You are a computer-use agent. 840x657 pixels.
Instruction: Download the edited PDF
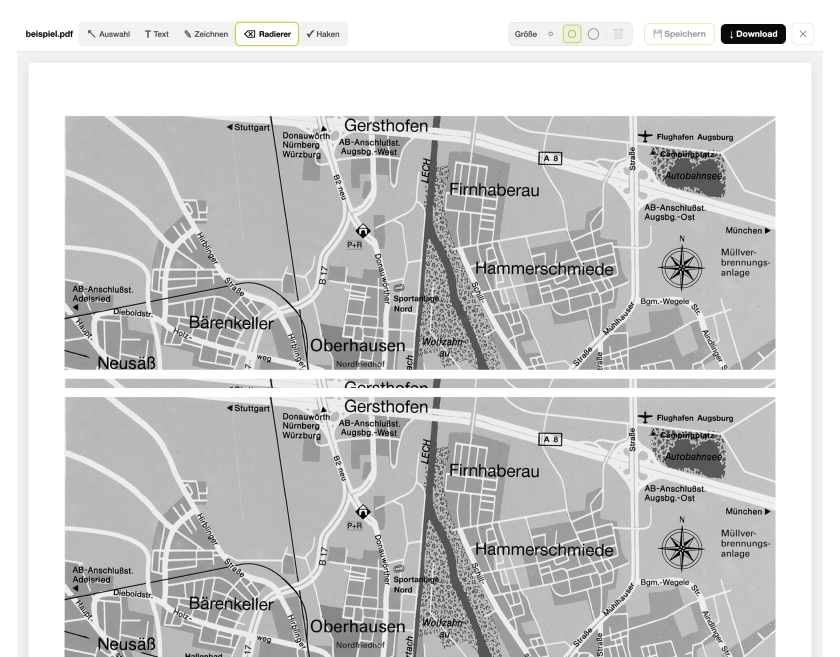pos(753,34)
